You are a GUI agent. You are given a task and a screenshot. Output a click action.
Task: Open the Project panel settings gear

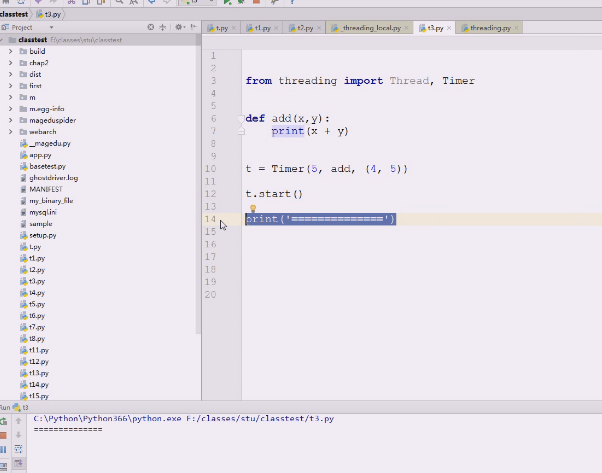[179, 27]
